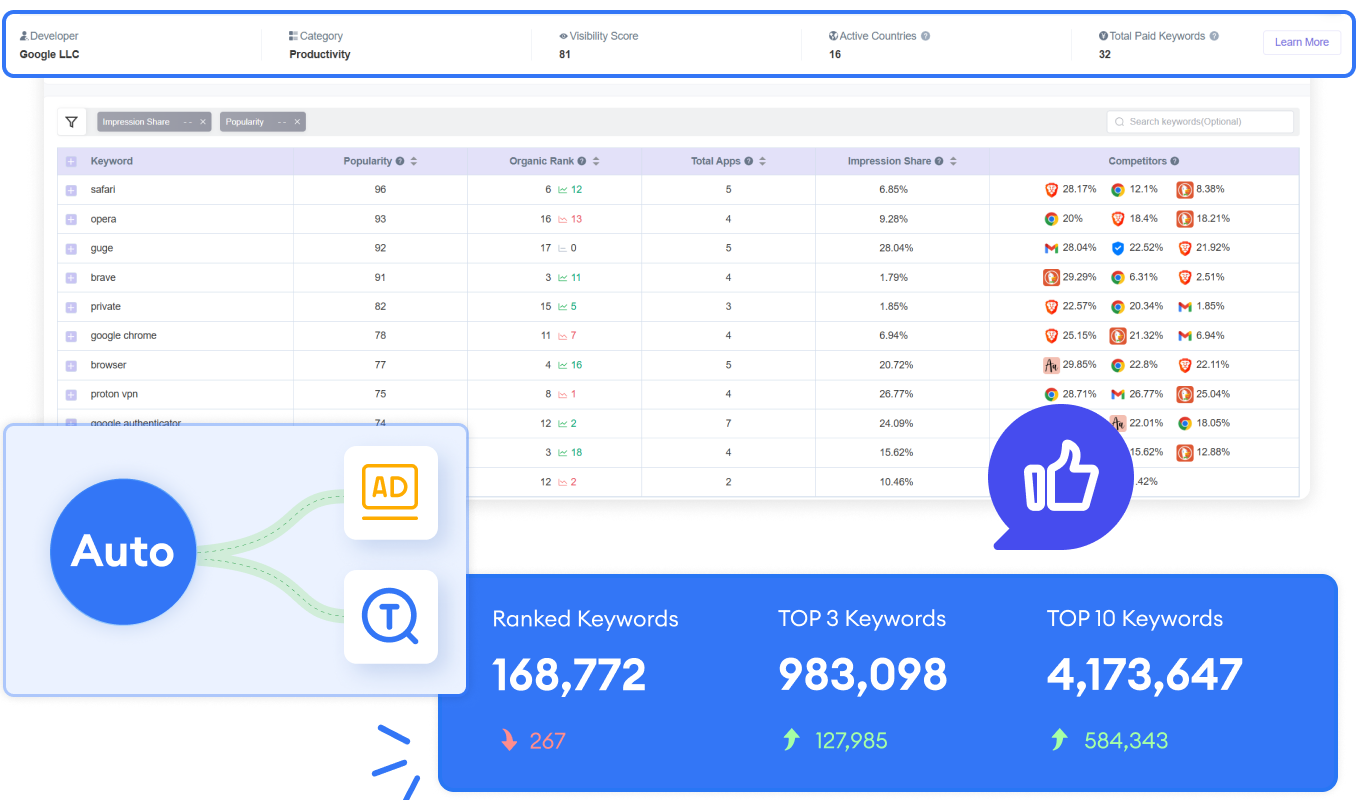
Task: Click the Gmail competitor icon in guge row
Action: tap(1051, 248)
